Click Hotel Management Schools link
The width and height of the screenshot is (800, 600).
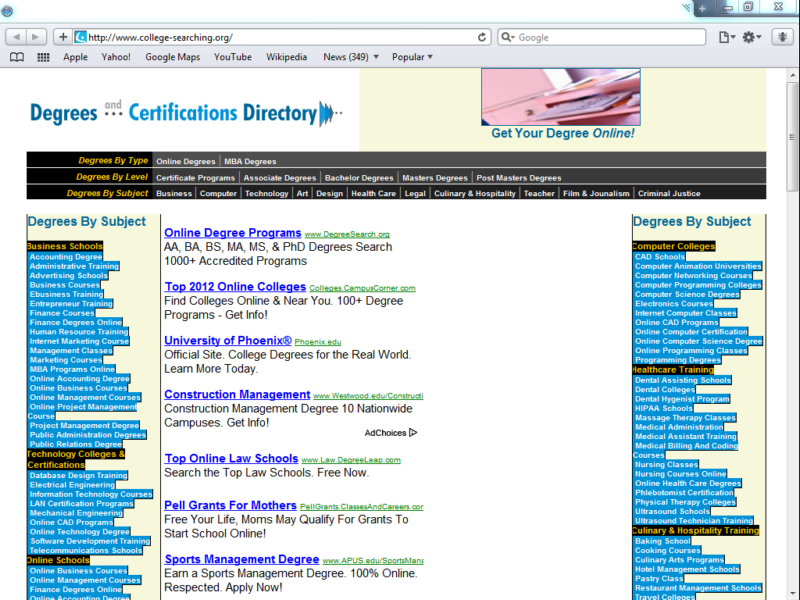pos(687,569)
